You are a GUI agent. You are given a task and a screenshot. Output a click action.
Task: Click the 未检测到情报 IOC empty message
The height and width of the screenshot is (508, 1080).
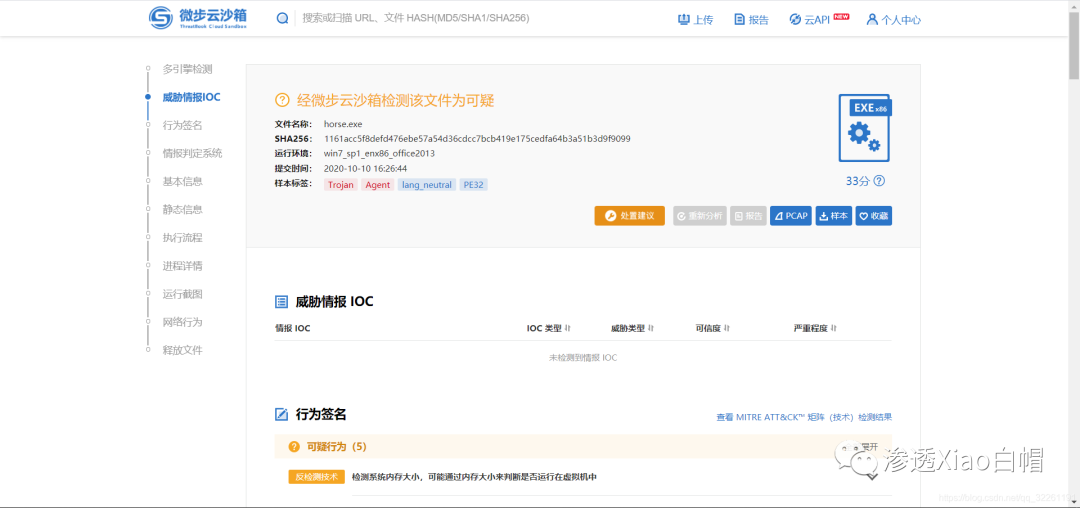click(x=583, y=358)
